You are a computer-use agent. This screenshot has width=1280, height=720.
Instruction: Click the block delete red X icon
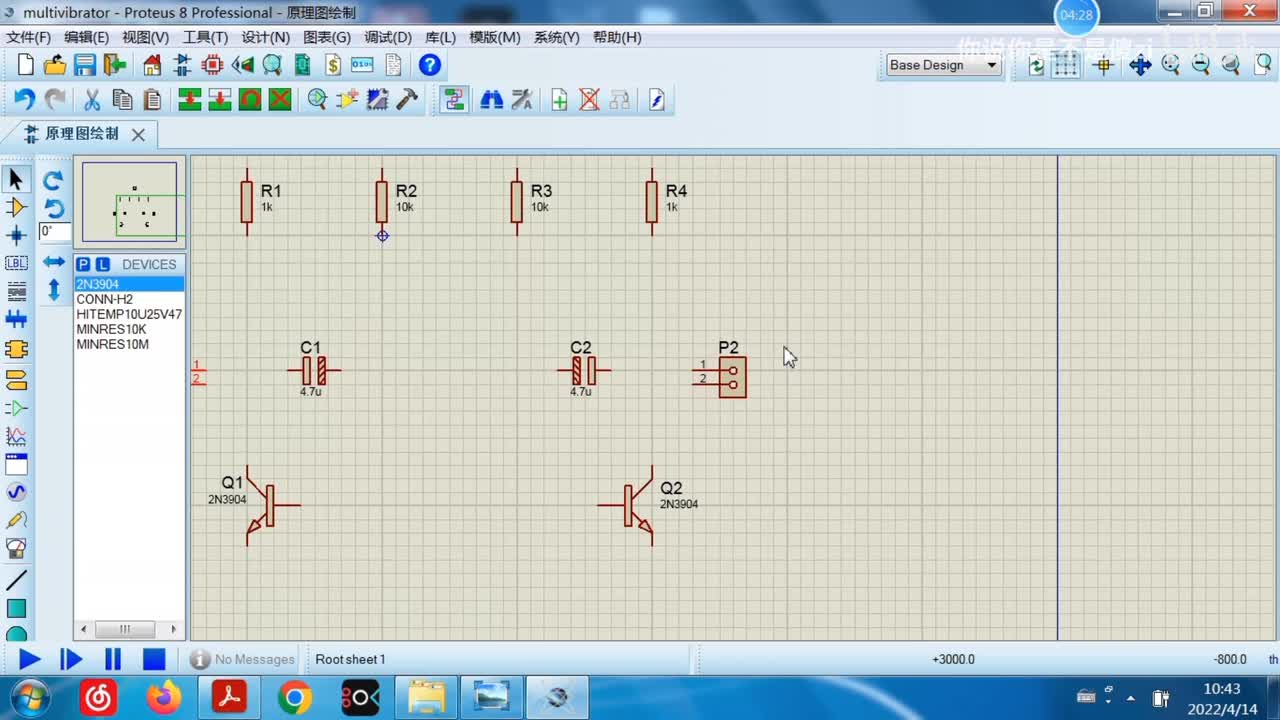pyautogui.click(x=280, y=100)
